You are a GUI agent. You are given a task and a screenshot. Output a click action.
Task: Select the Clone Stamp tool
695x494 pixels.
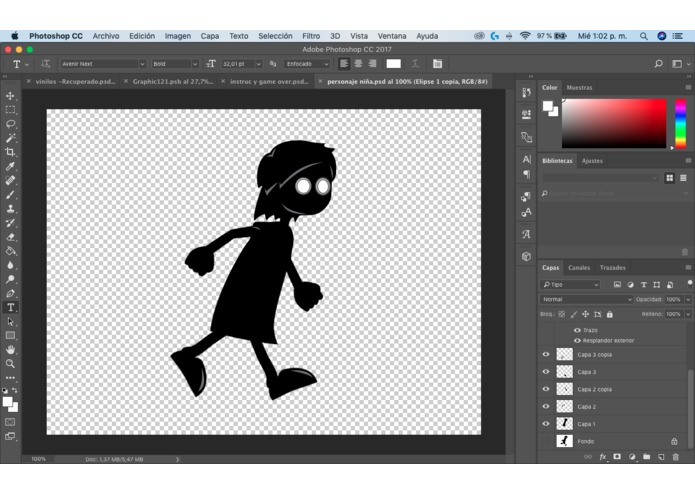coord(10,209)
